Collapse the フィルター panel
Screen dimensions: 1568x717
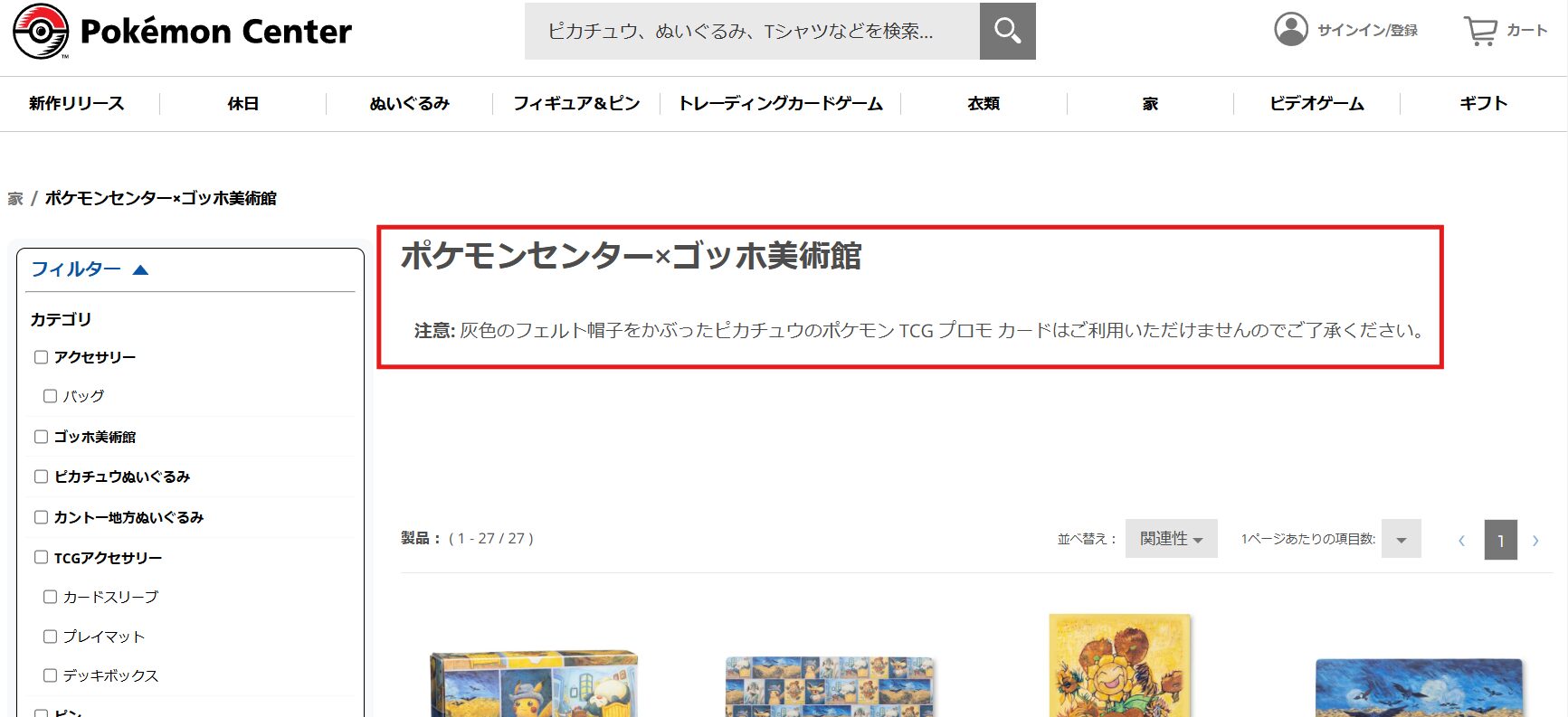click(90, 269)
